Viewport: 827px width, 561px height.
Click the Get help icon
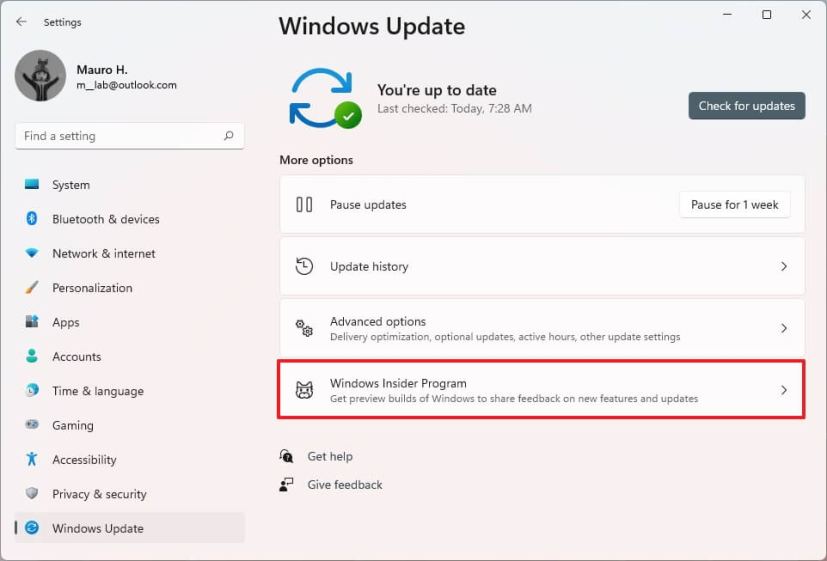click(x=286, y=456)
